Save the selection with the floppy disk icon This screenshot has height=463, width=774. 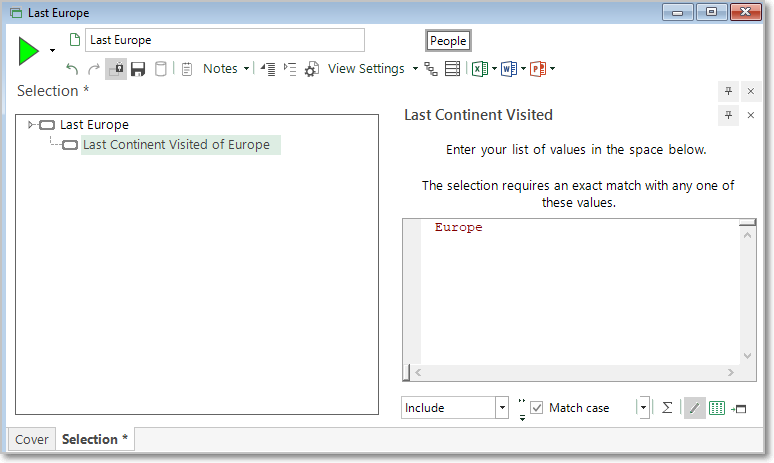(x=138, y=69)
